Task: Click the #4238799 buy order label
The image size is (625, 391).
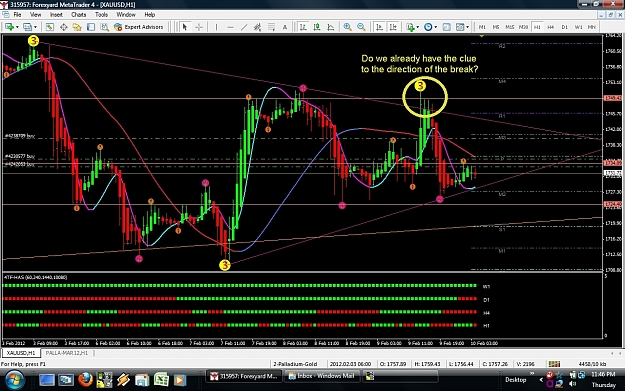Action: (20, 136)
